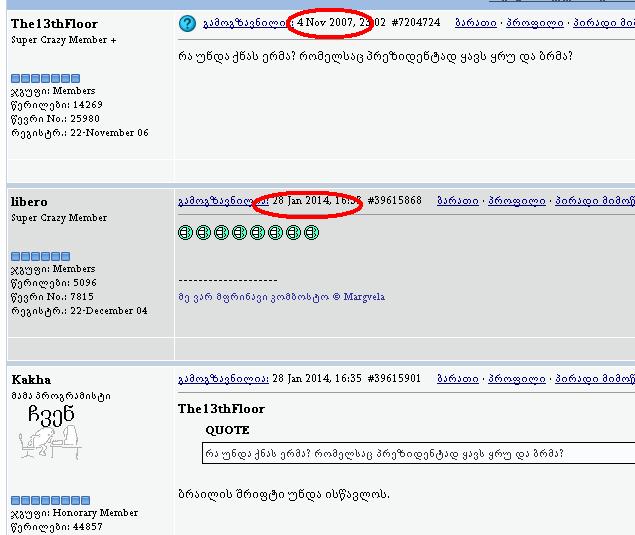This screenshot has height=535, width=635.
Task: Open the private message link in libero's post
Action: click(595, 200)
